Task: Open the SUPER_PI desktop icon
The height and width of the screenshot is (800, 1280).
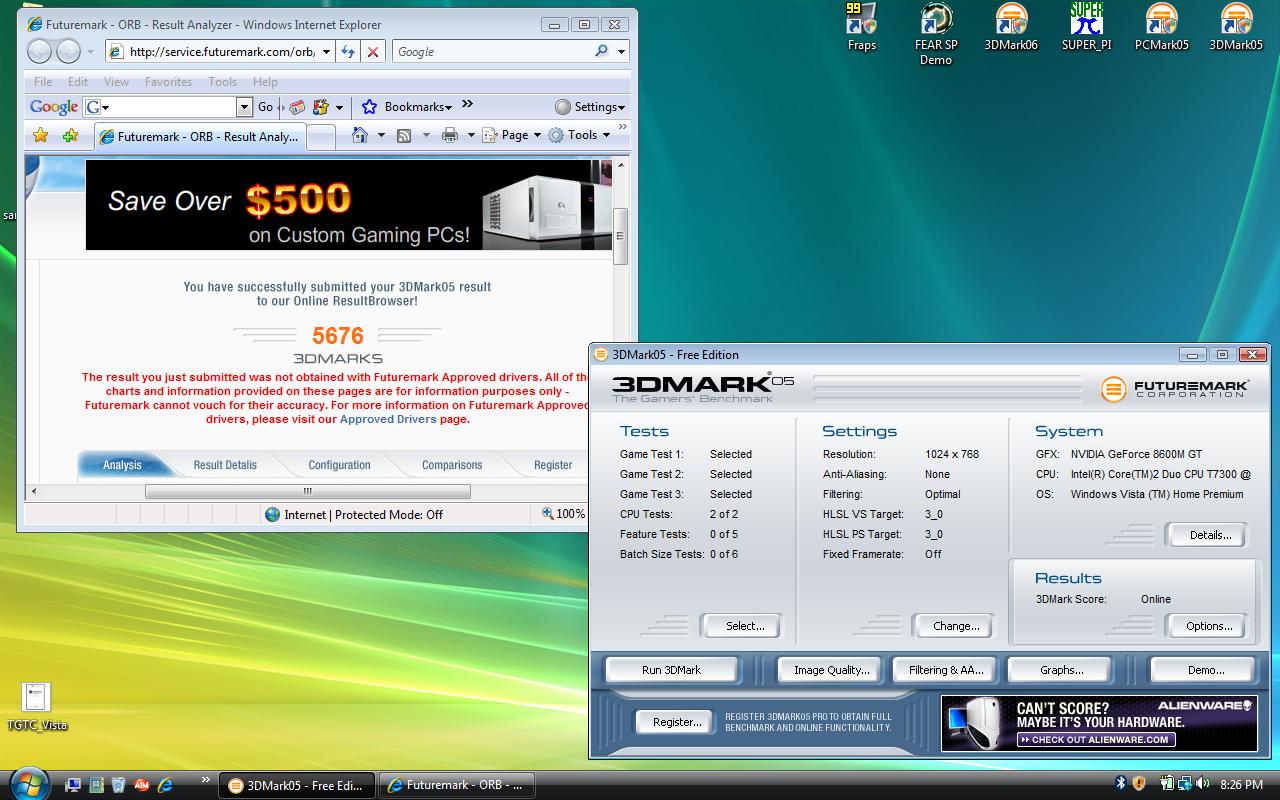Action: (1086, 27)
